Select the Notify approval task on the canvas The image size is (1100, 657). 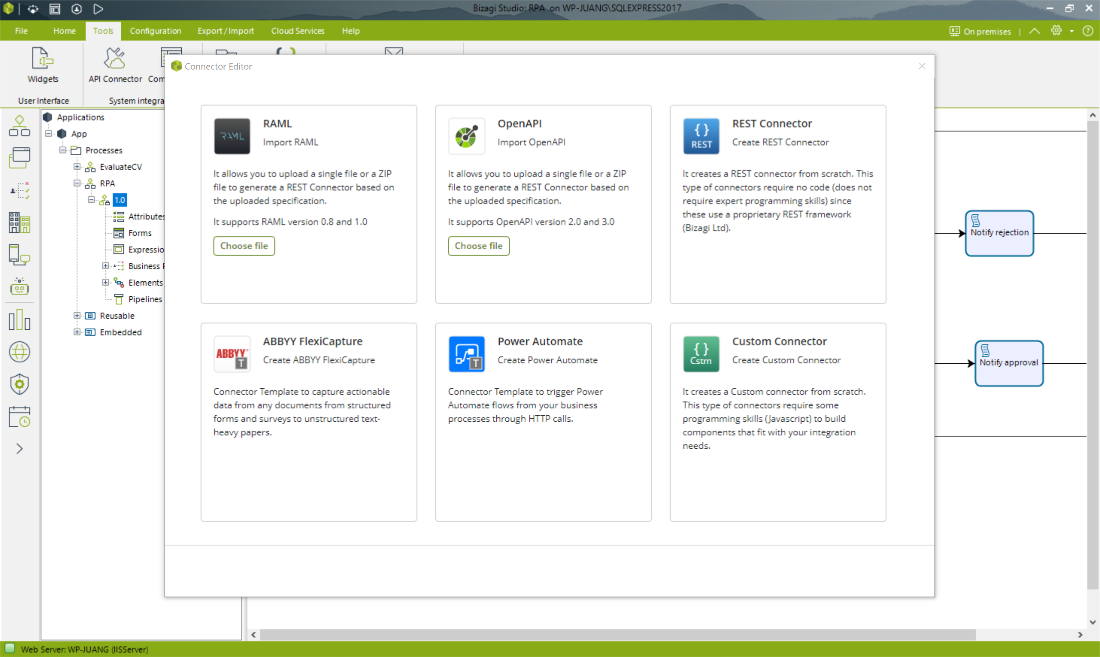coord(1009,363)
